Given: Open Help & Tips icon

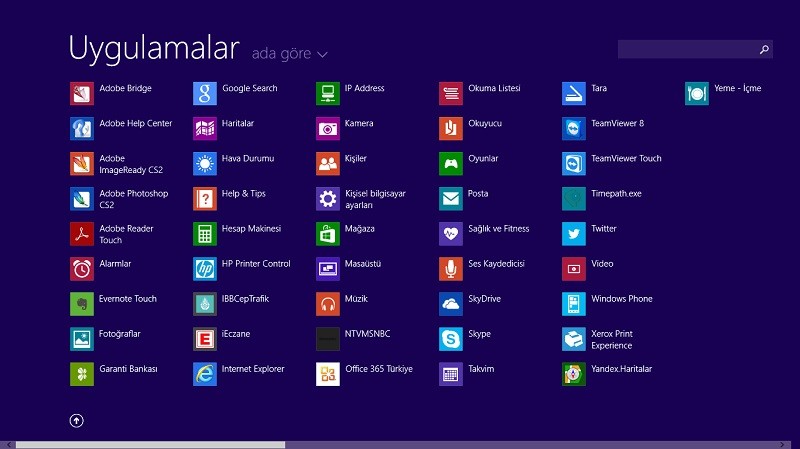Looking at the screenshot, I should coord(205,199).
